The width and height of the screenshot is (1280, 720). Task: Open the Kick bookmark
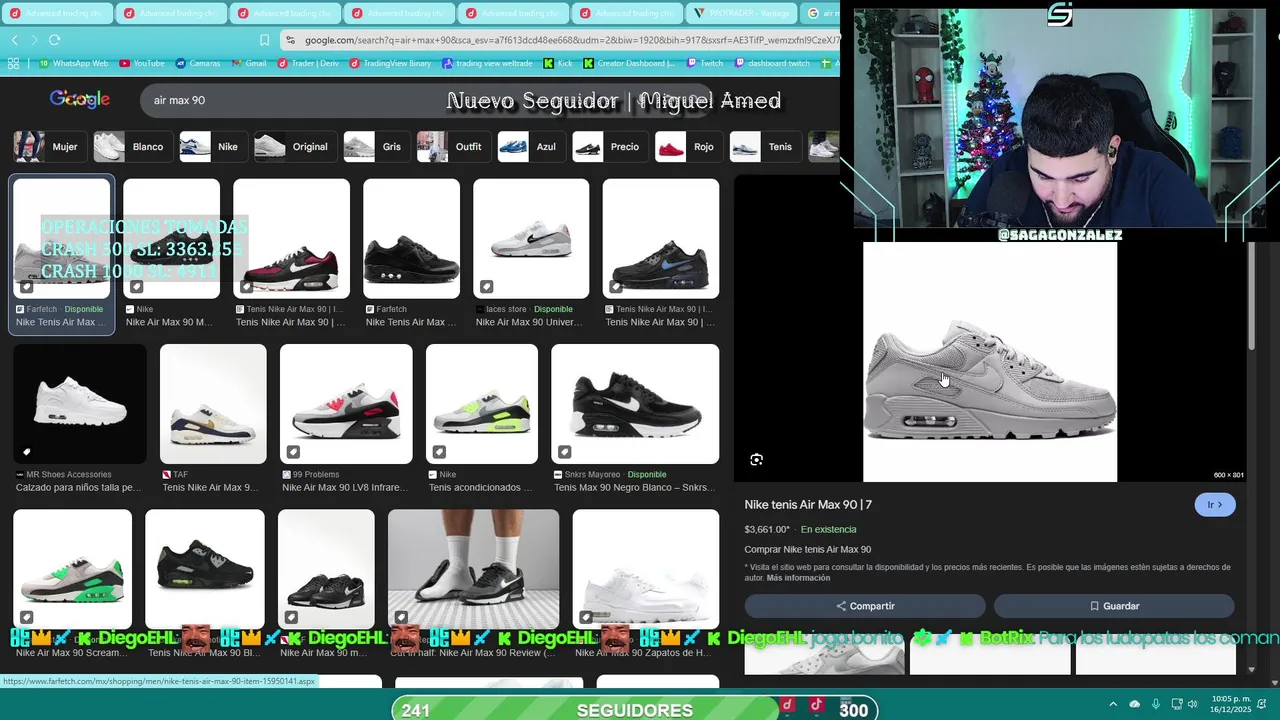point(558,63)
